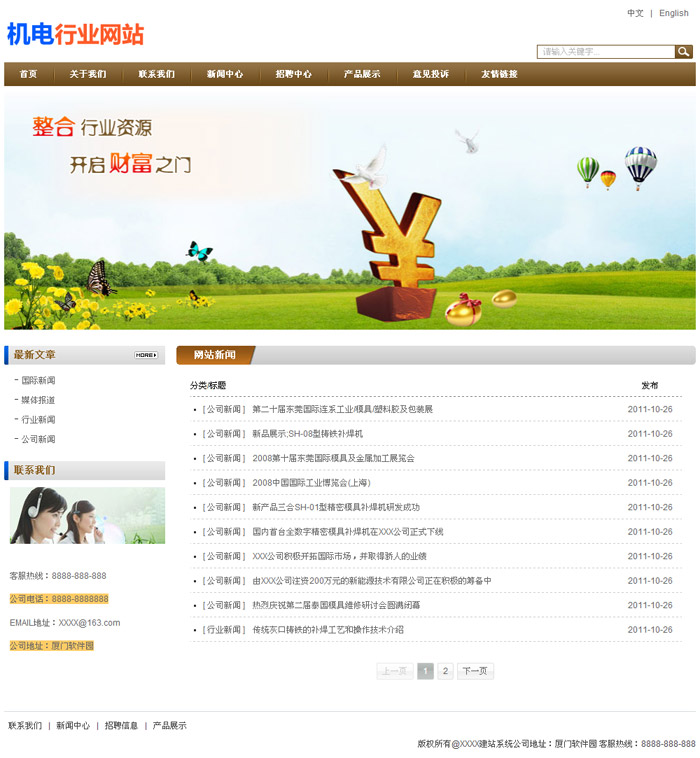Click the 上一页 previous page button

[394, 671]
